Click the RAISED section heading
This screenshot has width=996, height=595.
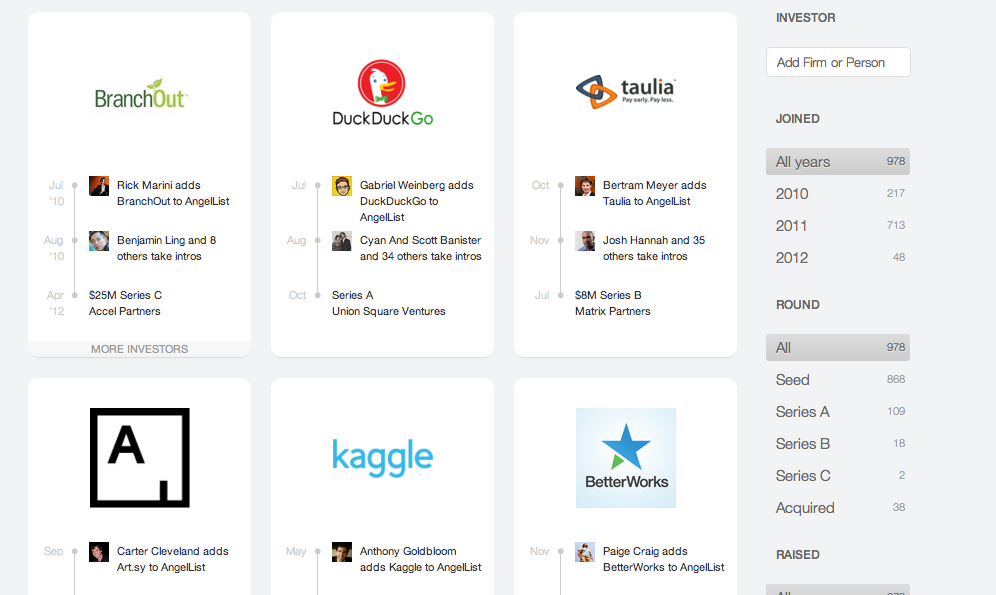tap(797, 554)
